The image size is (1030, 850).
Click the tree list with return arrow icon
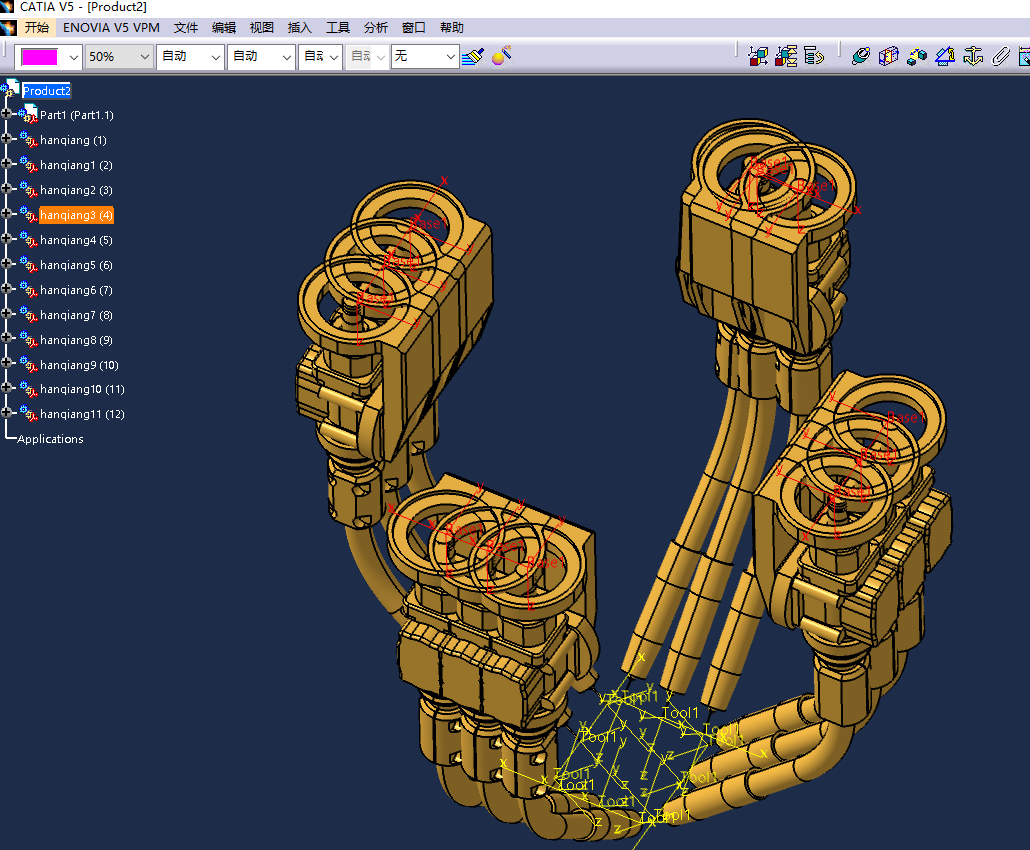coord(813,56)
